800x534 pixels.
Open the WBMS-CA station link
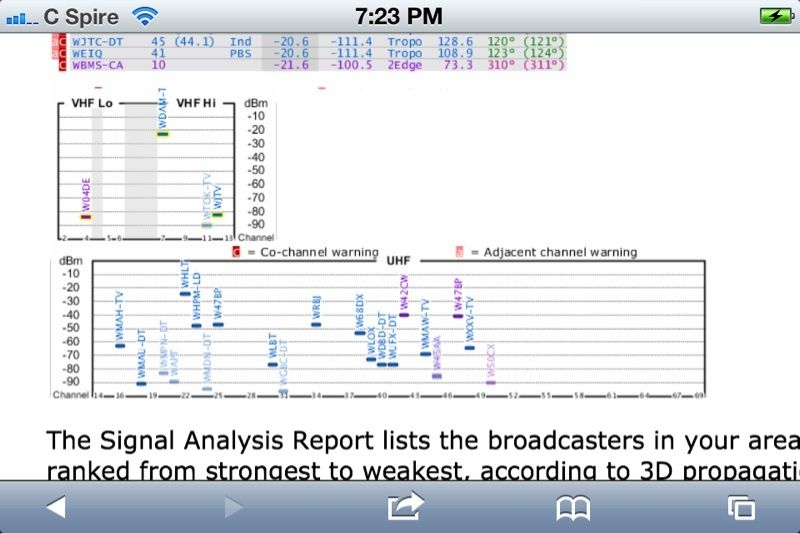point(97,65)
